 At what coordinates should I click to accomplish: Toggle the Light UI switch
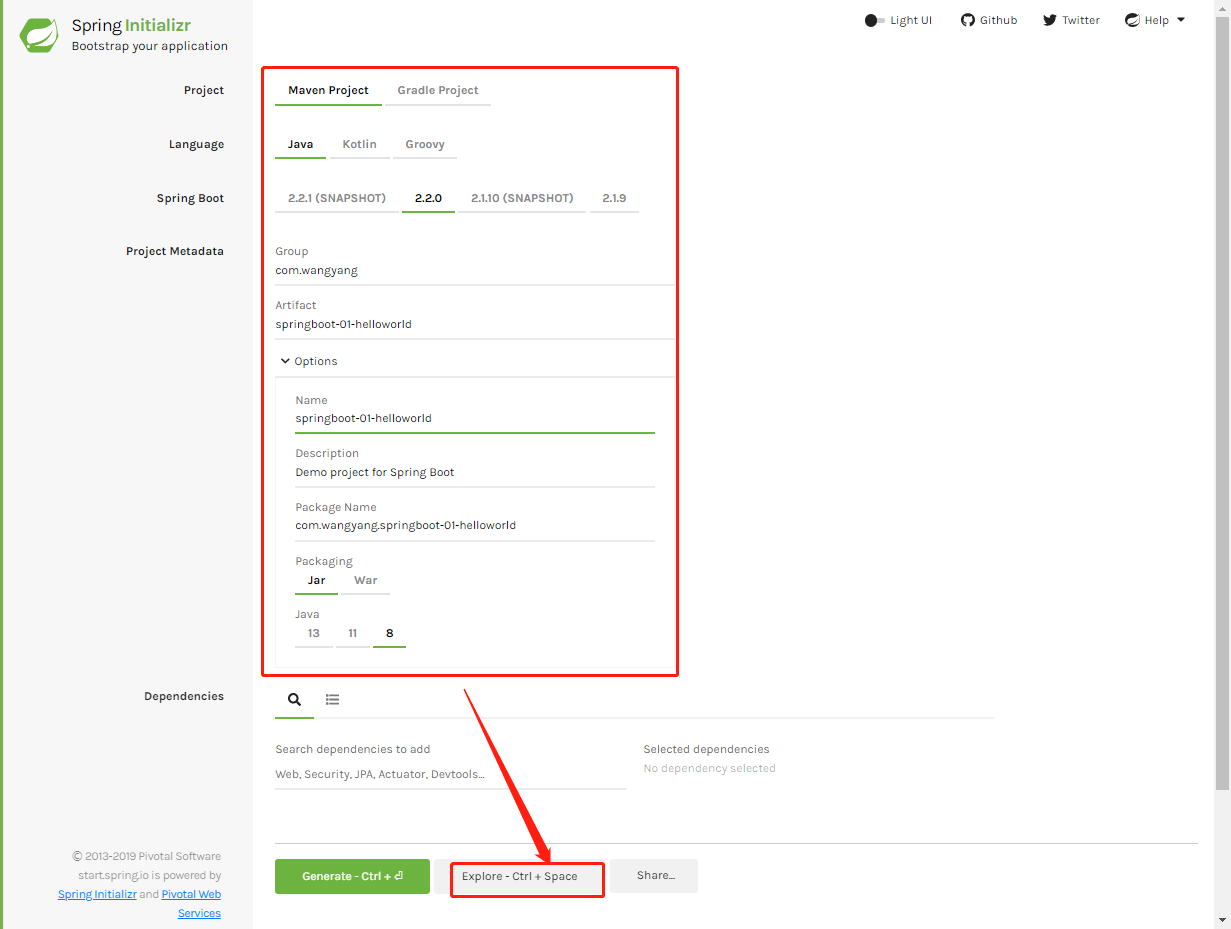[x=876, y=20]
